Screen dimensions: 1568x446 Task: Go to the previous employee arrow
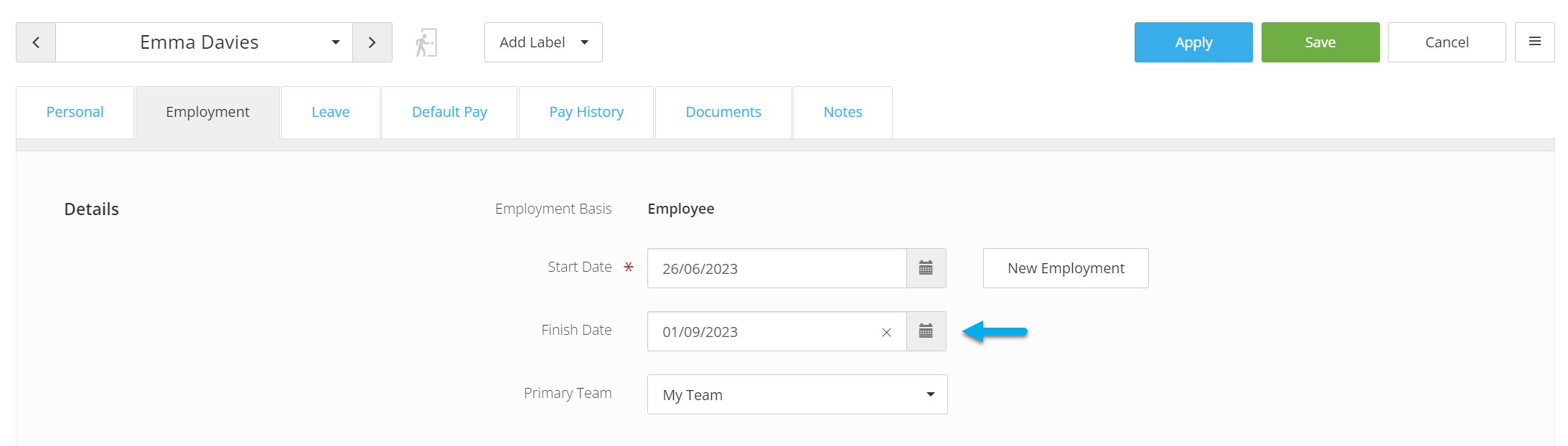click(x=36, y=42)
